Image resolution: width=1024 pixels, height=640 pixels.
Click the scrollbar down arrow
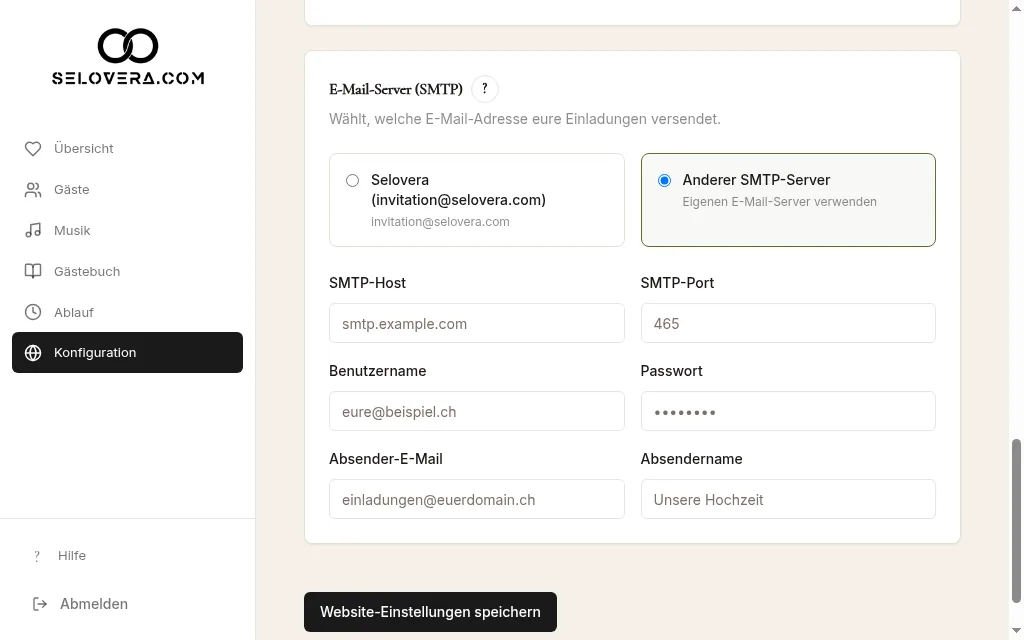click(x=1016, y=632)
